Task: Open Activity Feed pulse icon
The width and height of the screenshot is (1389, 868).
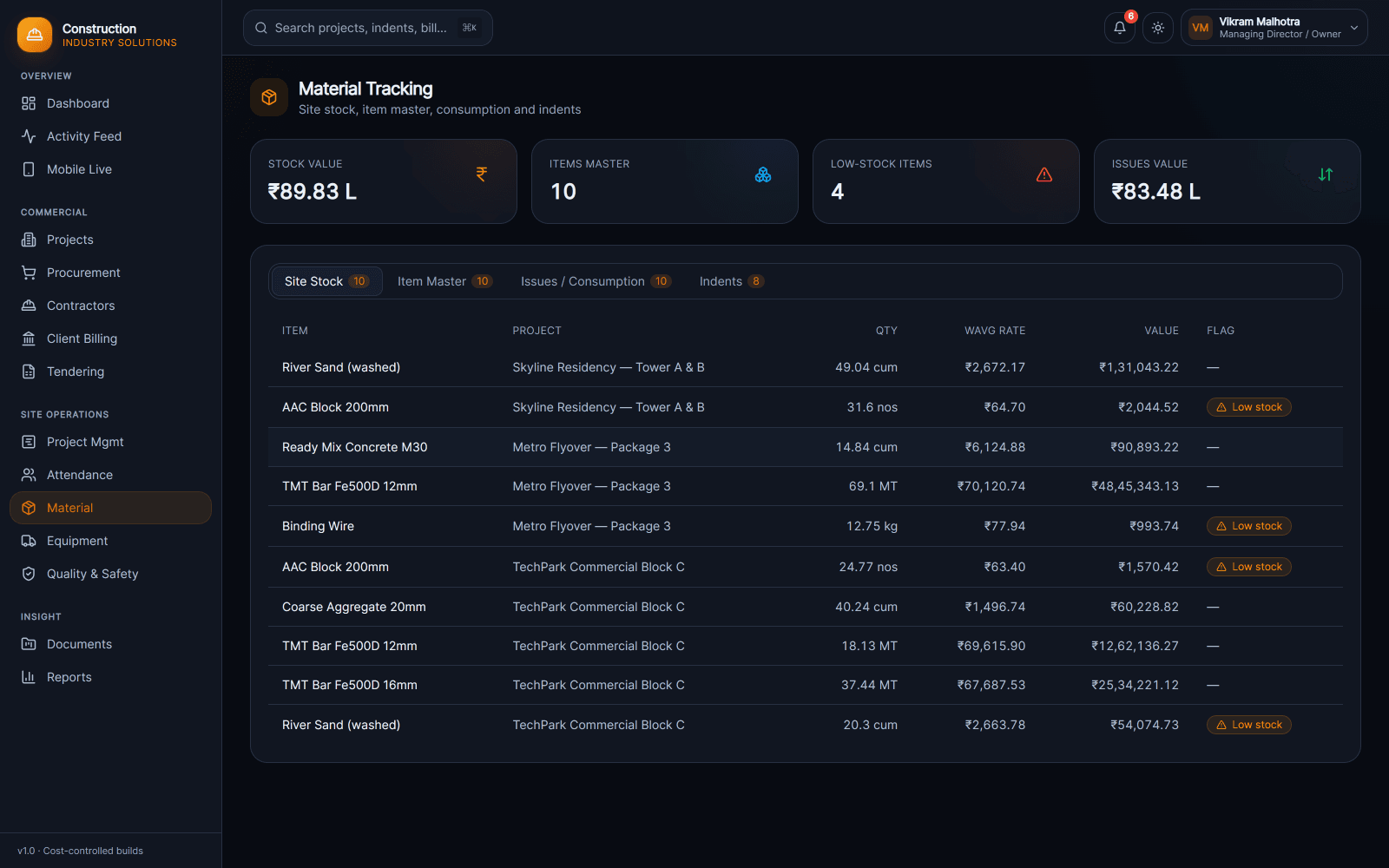Action: point(29,136)
